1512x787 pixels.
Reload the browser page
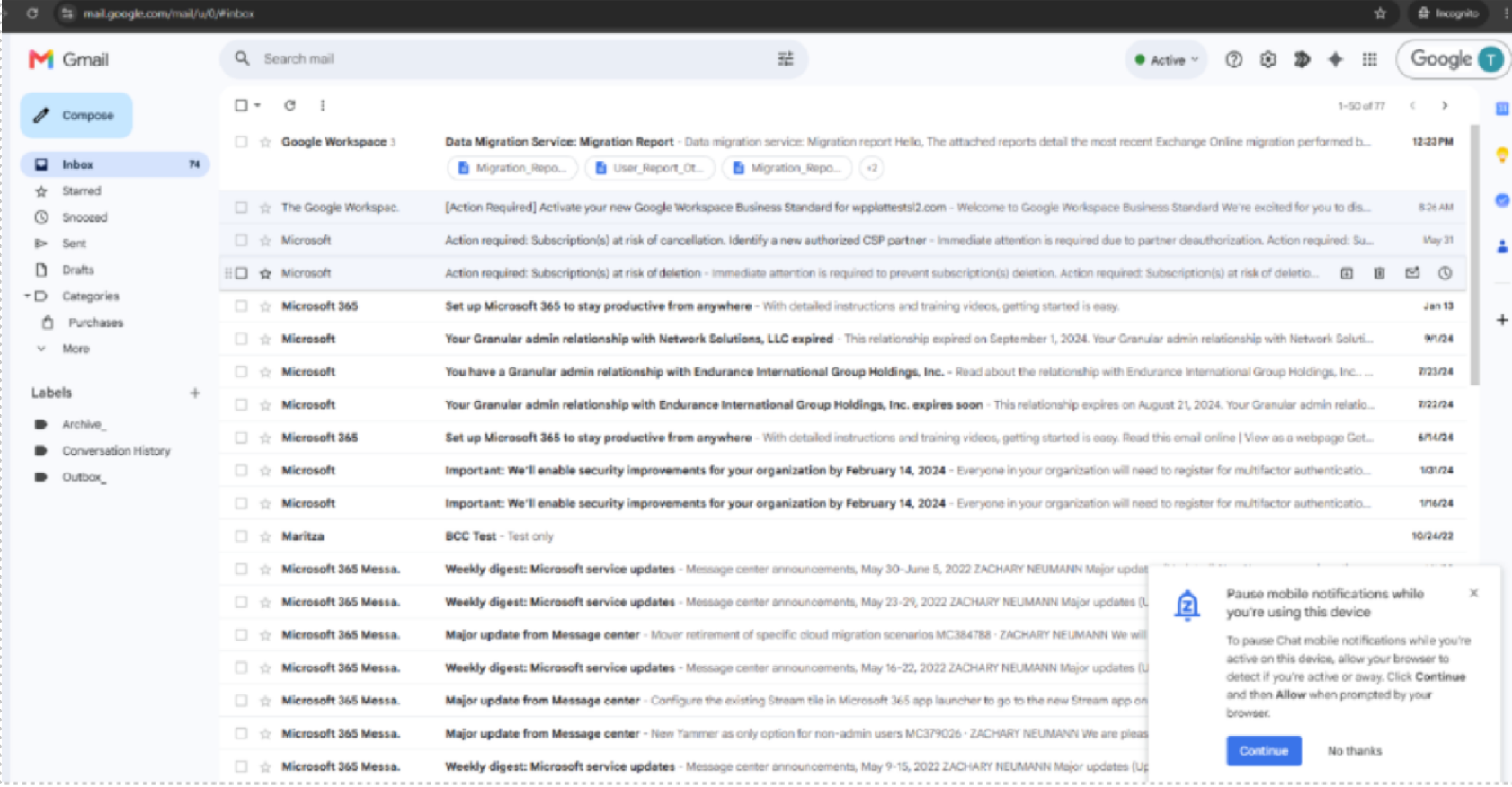click(x=32, y=13)
